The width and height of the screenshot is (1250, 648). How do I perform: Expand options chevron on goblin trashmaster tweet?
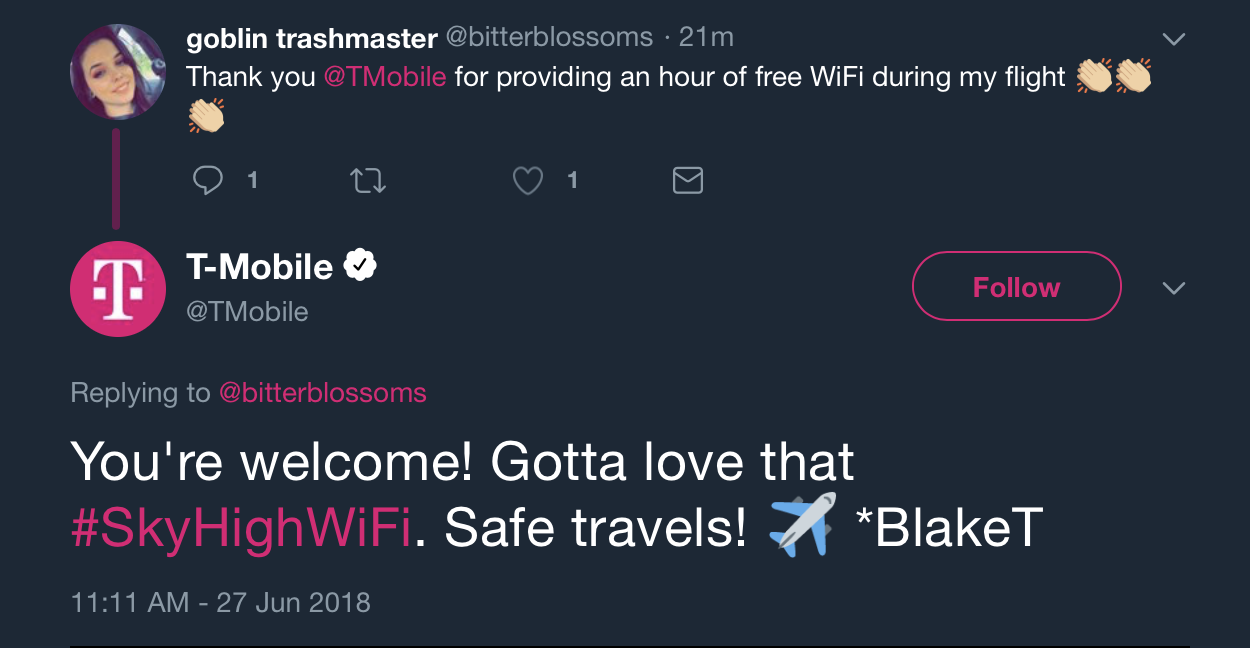(x=1174, y=40)
